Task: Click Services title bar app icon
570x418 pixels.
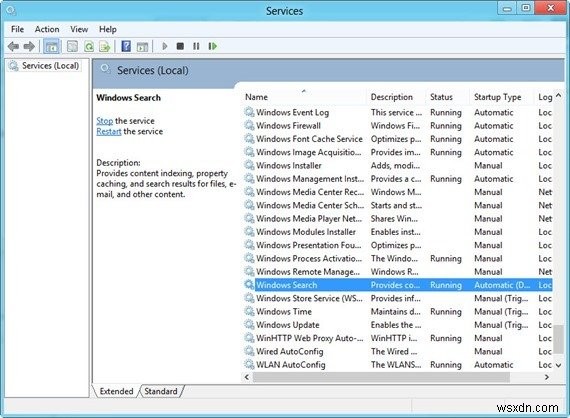Action: pos(11,11)
